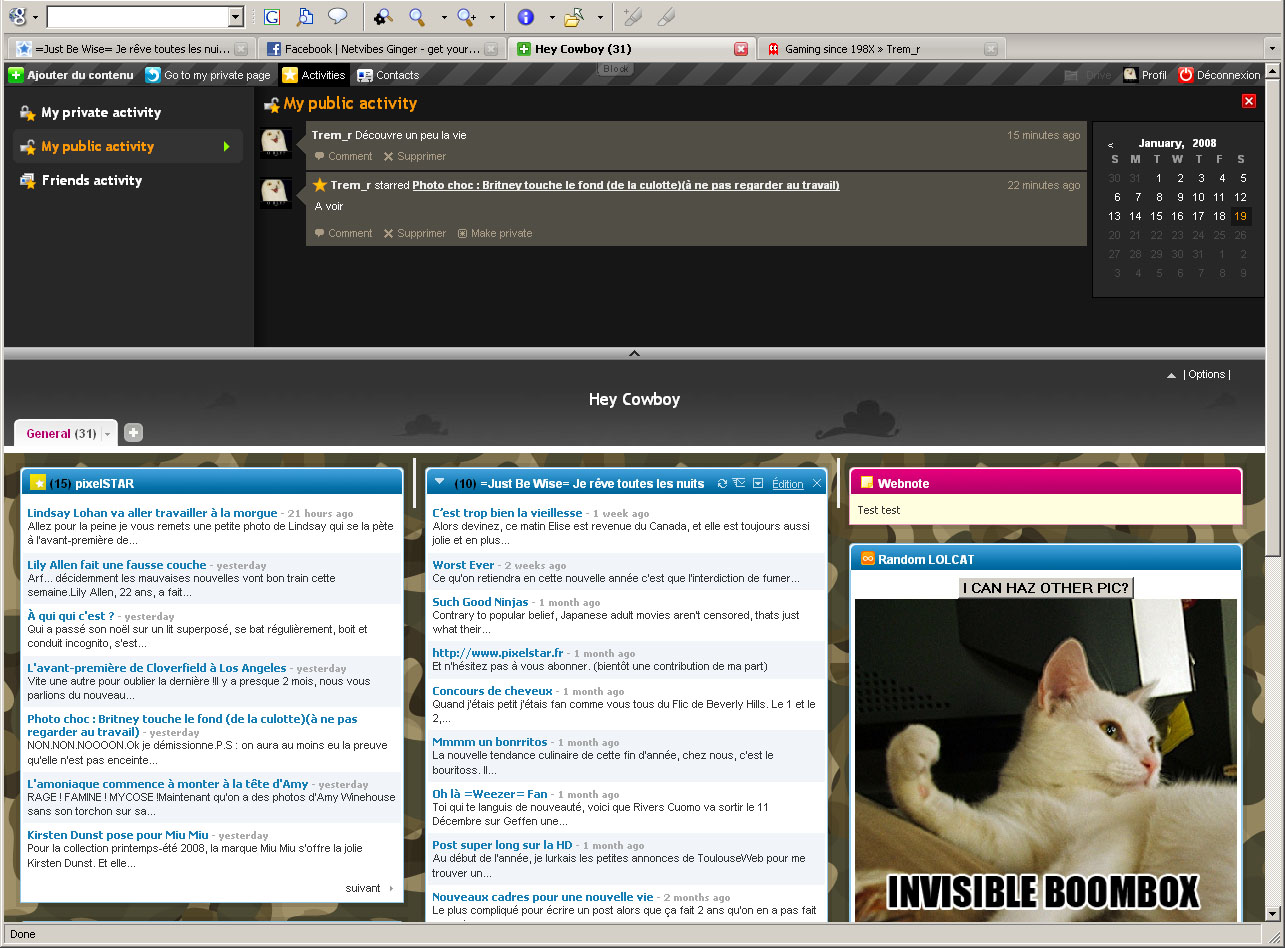Close the Just Be Wise widget

pyautogui.click(x=817, y=484)
